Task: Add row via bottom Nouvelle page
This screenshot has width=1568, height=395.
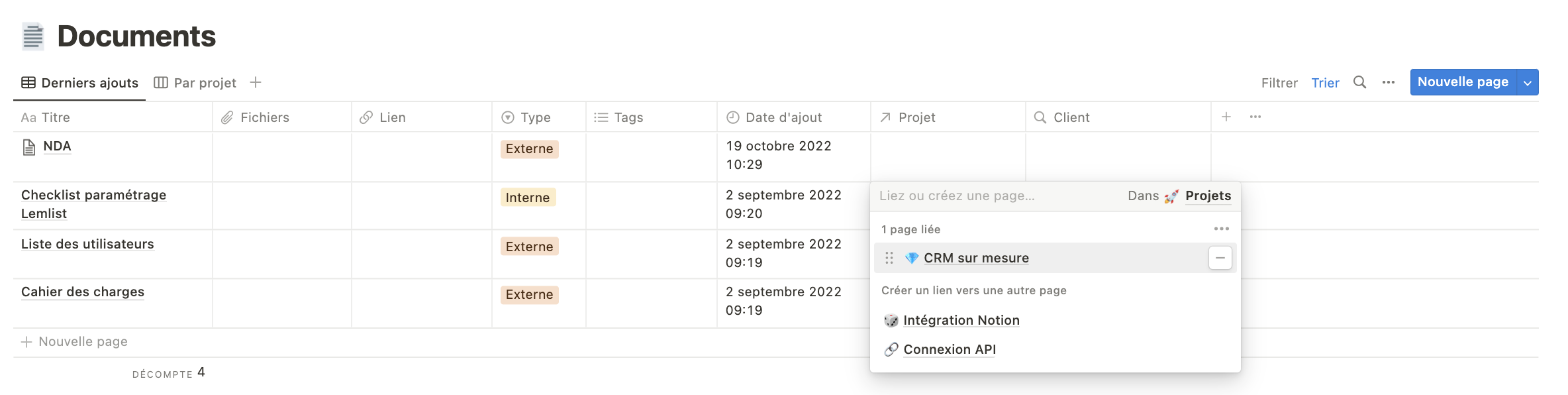Action: tap(74, 341)
